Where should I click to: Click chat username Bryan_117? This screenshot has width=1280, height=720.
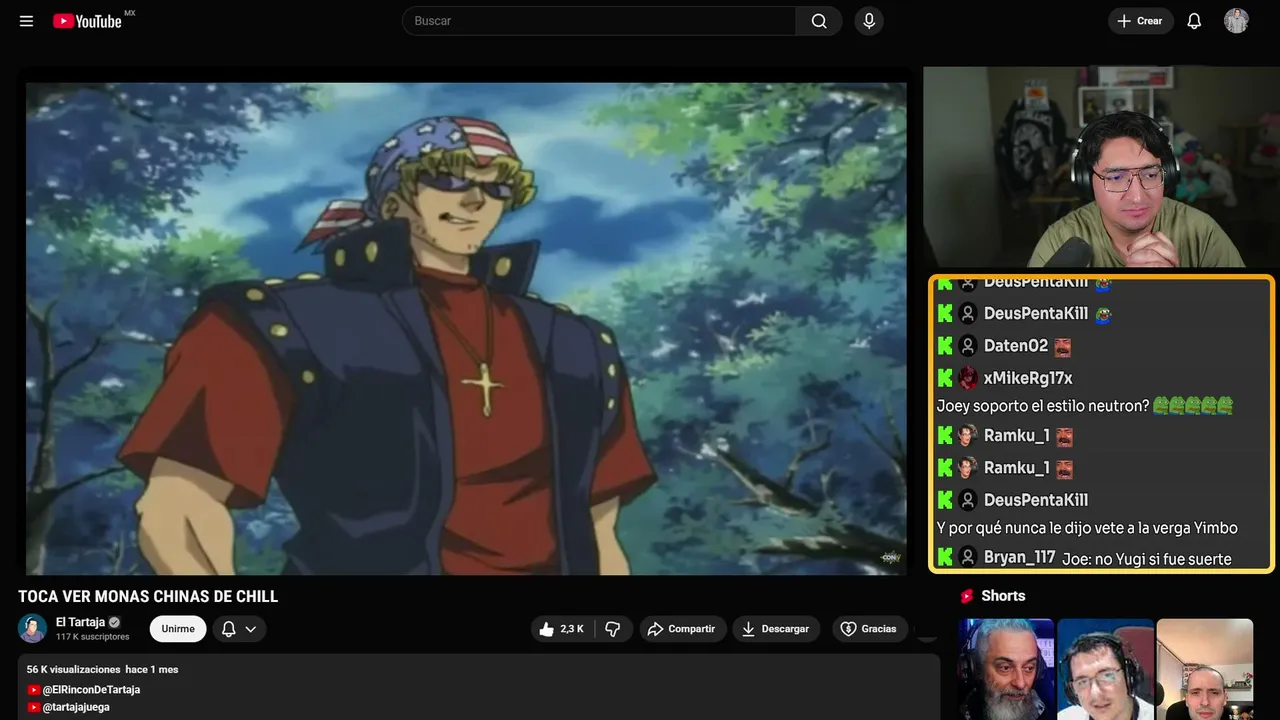click(1020, 557)
